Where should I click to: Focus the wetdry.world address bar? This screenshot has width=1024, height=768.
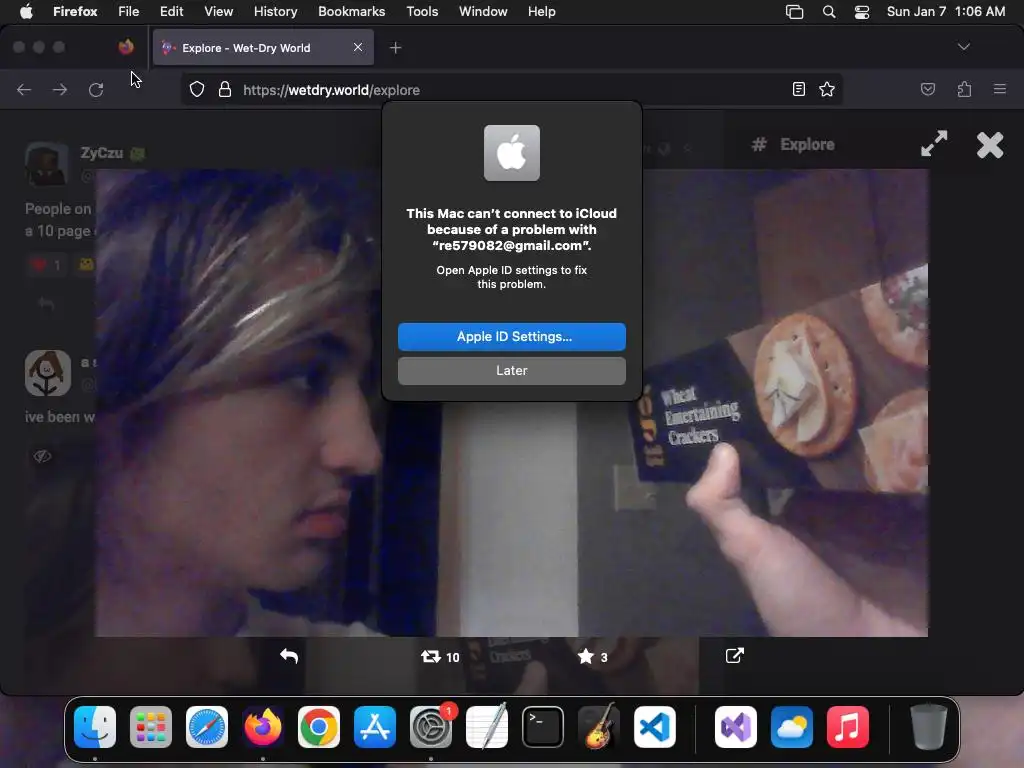[513, 90]
